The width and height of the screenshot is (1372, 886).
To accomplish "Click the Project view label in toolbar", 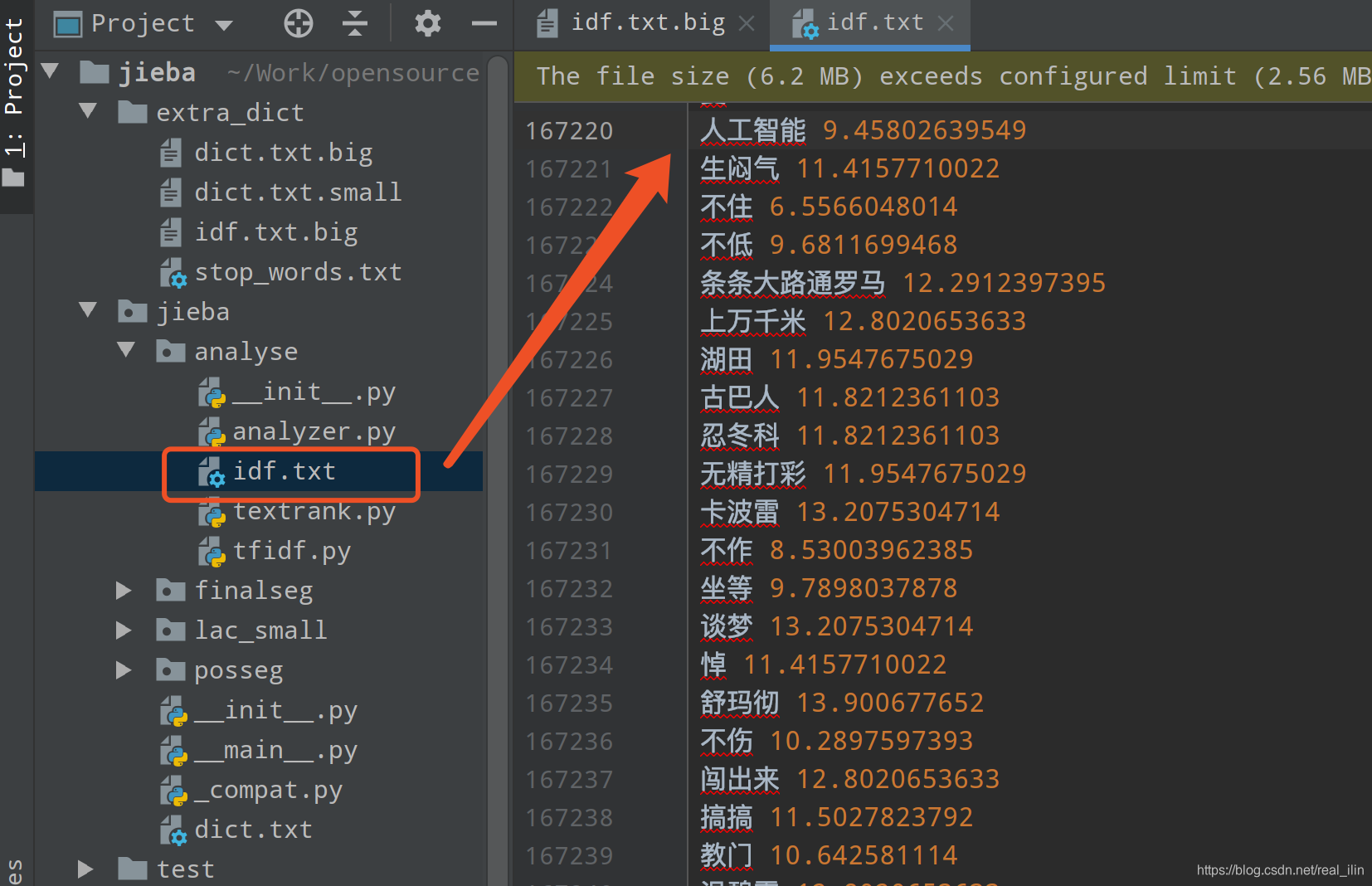I will tap(143, 23).
